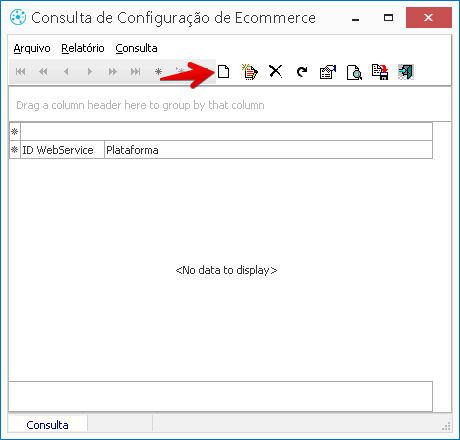Click the undo curved arrow icon
The width and height of the screenshot is (460, 440).
(302, 72)
